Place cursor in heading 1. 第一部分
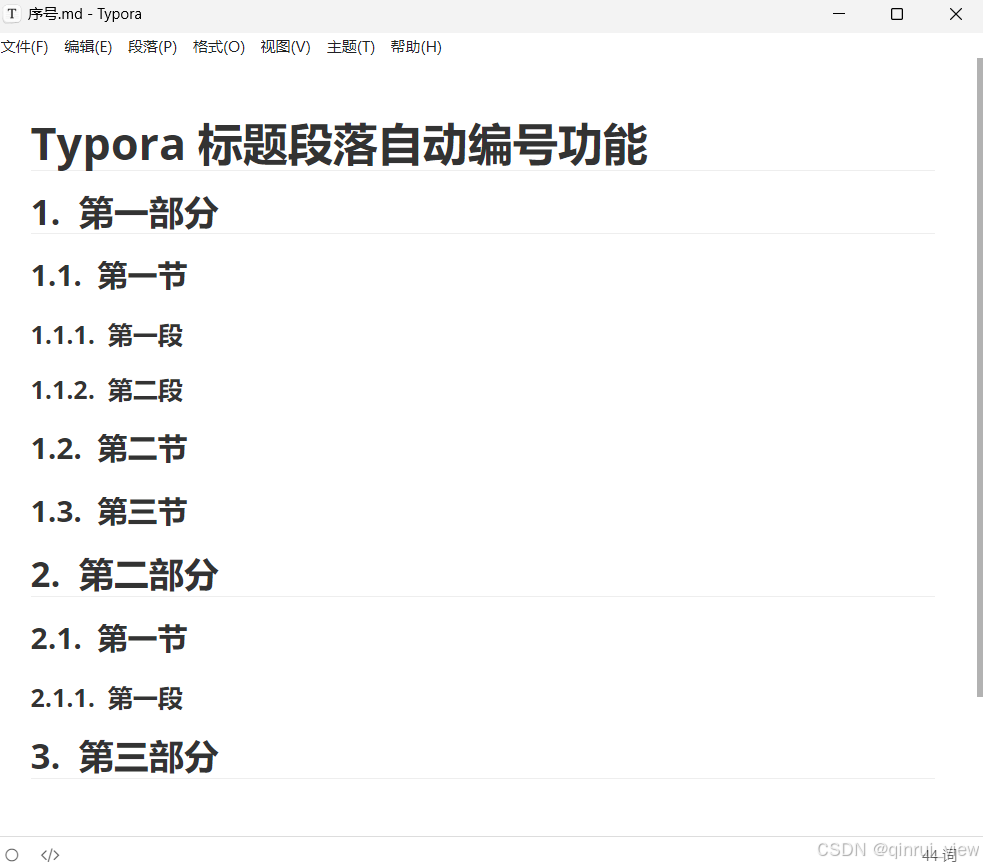The width and height of the screenshot is (983, 867). click(x=124, y=213)
